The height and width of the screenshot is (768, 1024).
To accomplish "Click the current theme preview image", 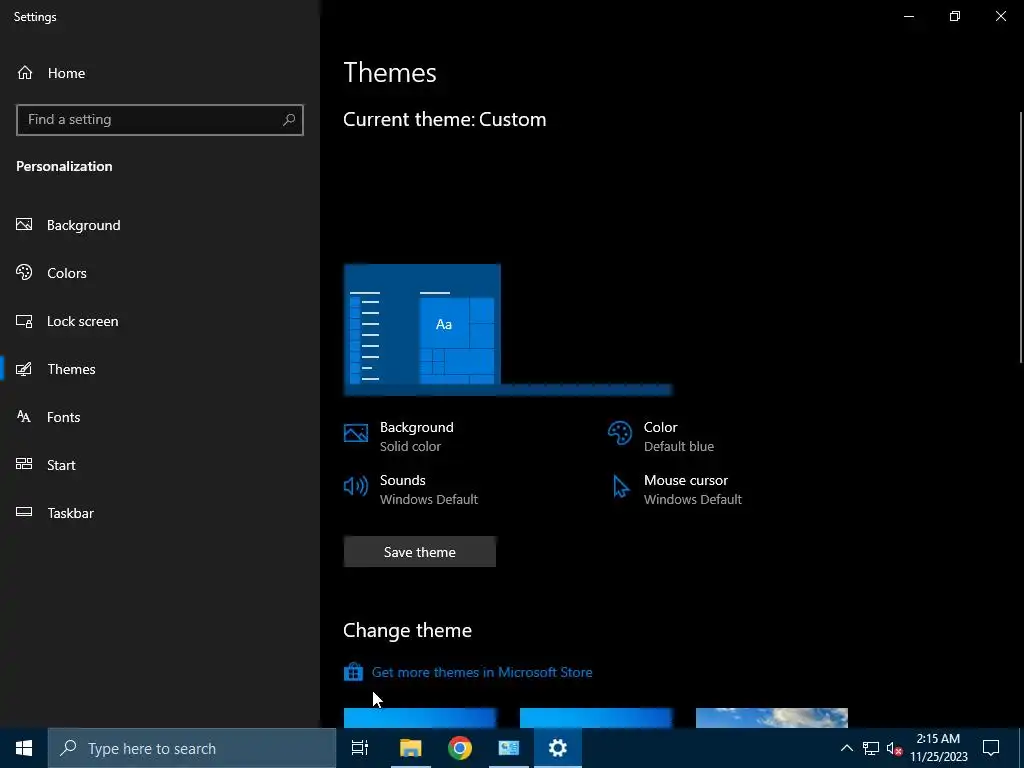I will coord(507,330).
